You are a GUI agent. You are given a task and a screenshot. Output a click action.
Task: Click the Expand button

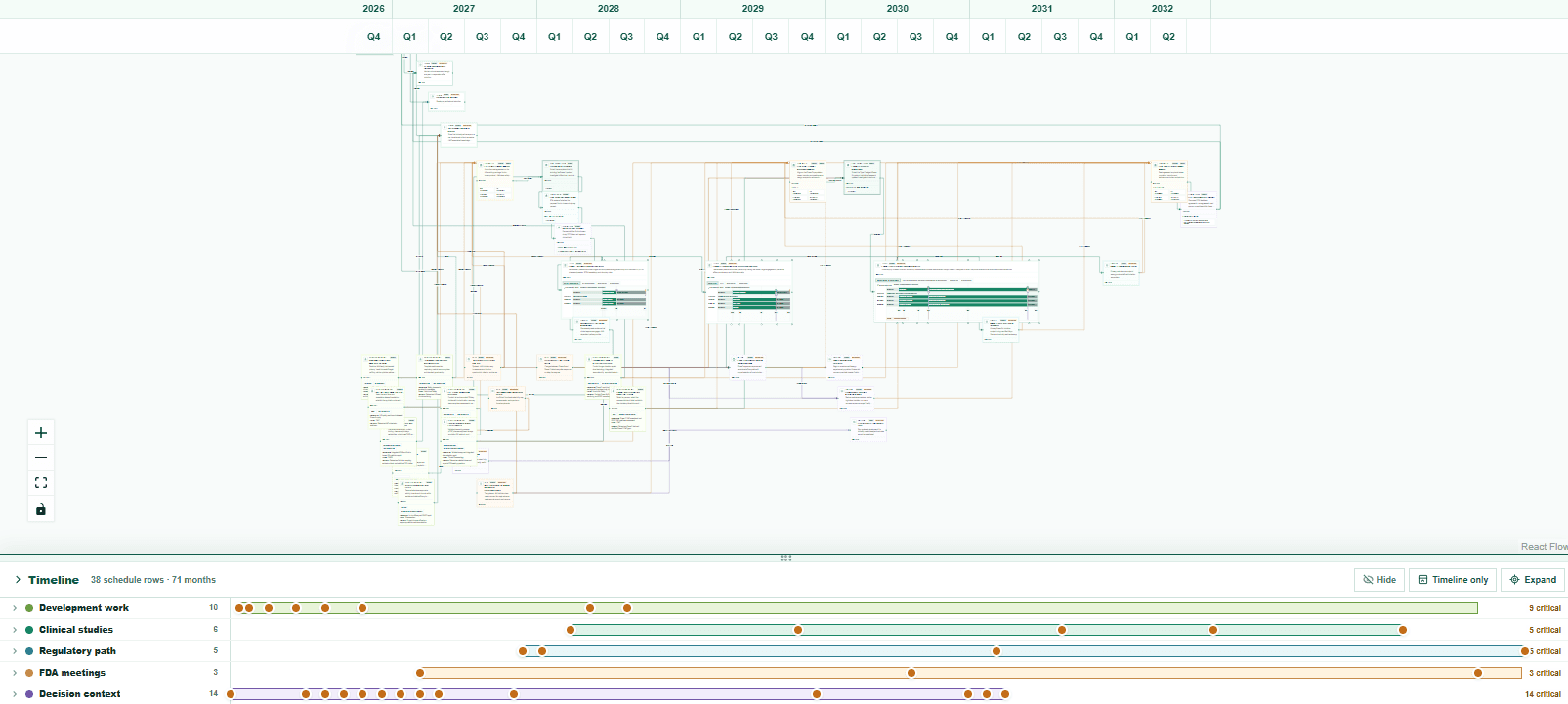click(1533, 580)
